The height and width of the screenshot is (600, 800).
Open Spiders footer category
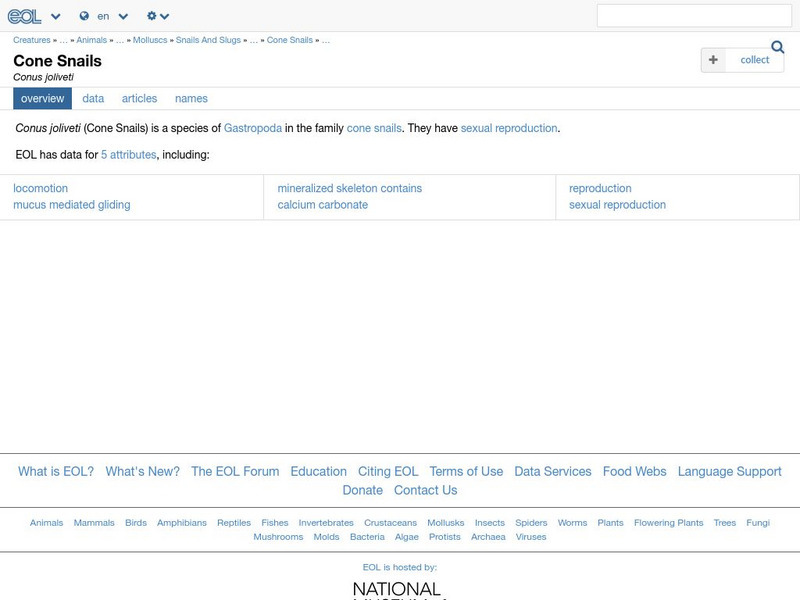coord(531,523)
